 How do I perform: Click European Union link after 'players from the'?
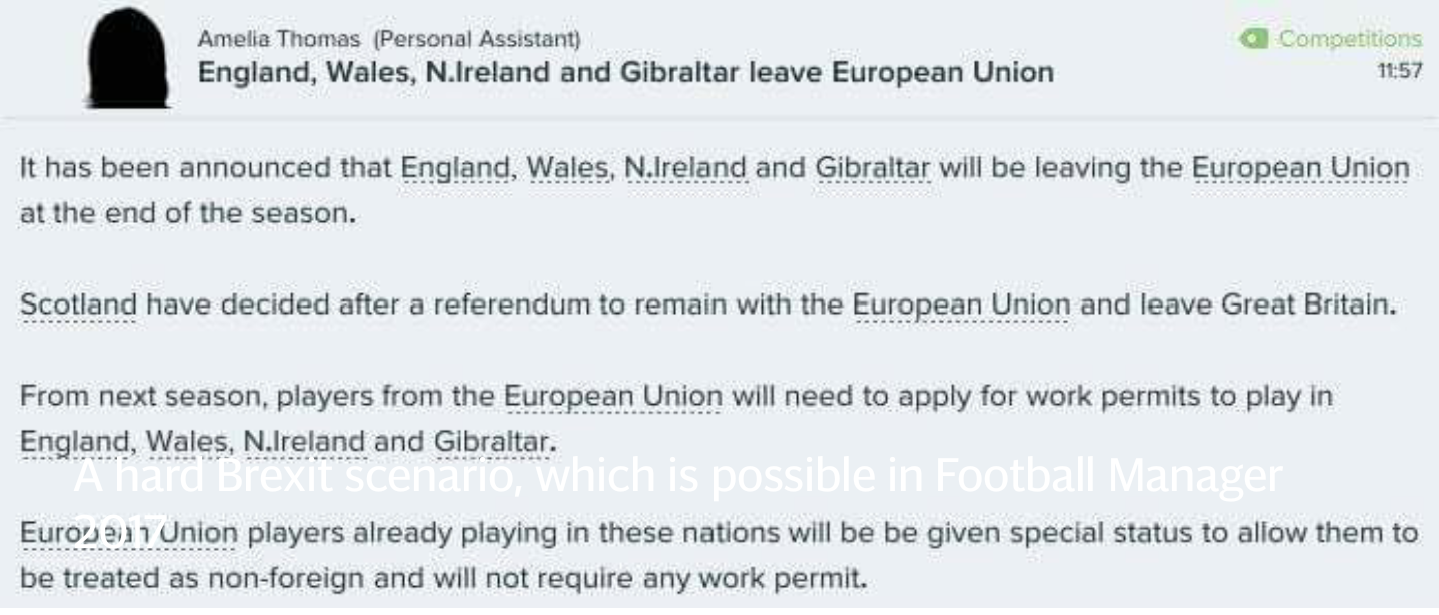pyautogui.click(x=612, y=396)
